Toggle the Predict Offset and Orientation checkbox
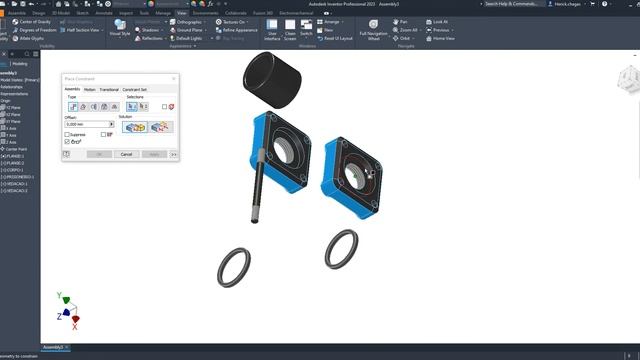Viewport: 640px width, 360px height. (x=103, y=134)
